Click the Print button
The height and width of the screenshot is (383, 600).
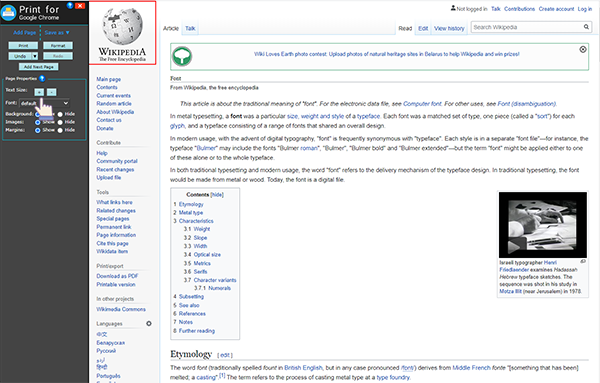point(23,46)
